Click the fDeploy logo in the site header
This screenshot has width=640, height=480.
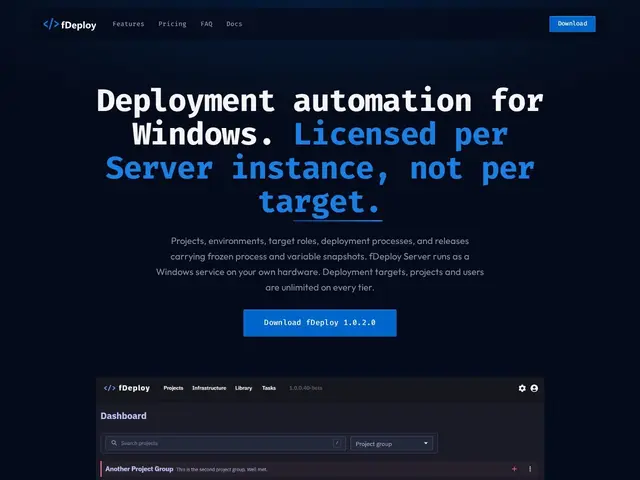70,24
